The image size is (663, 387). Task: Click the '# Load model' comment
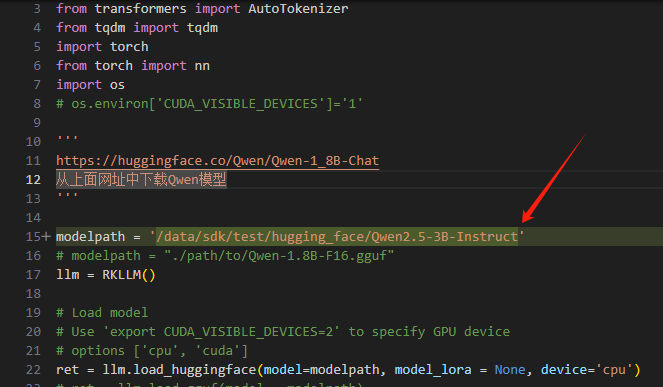[102, 313]
